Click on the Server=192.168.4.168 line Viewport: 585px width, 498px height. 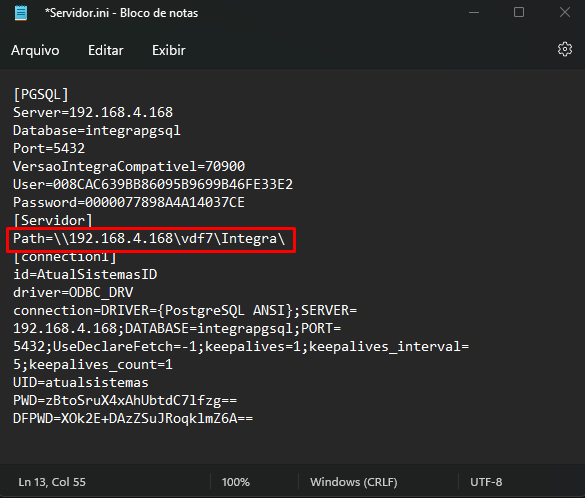93,113
